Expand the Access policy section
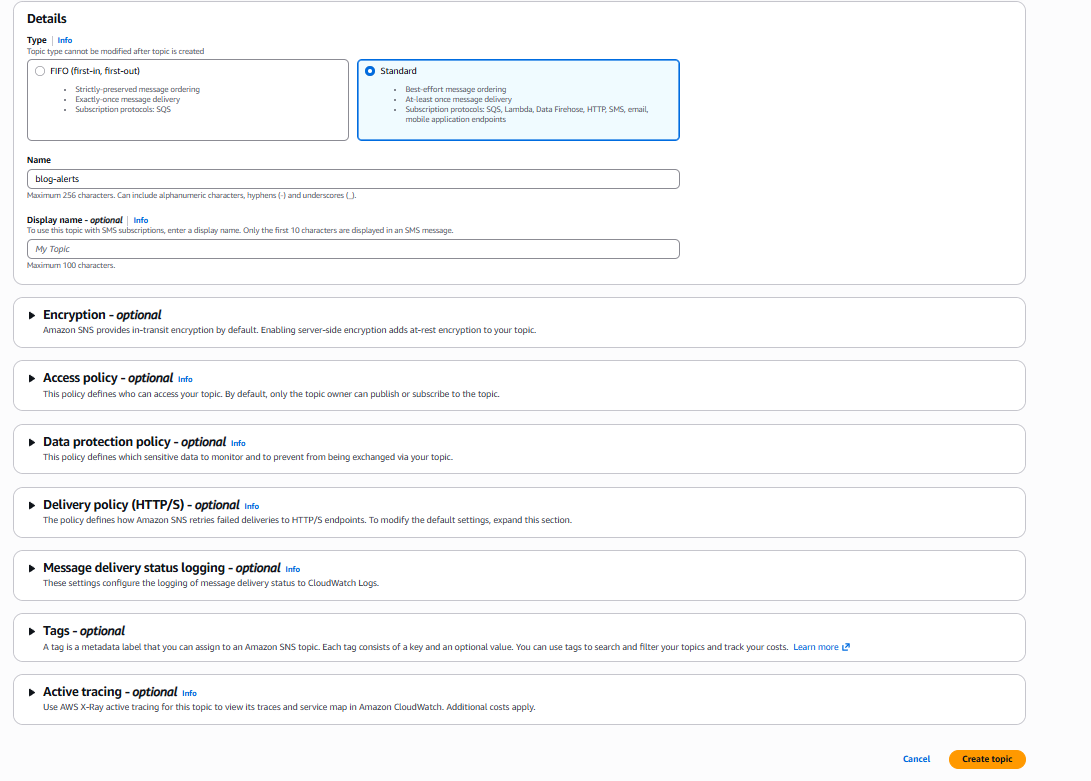The width and height of the screenshot is (1091, 781). point(30,378)
